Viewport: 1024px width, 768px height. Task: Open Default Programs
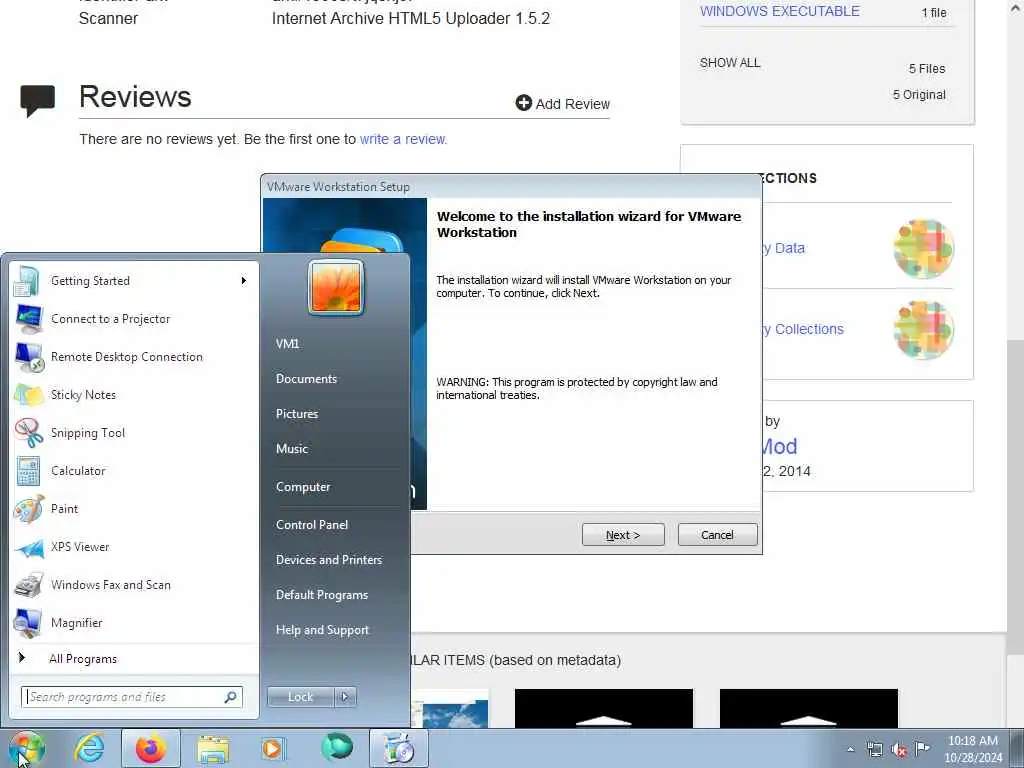point(322,595)
